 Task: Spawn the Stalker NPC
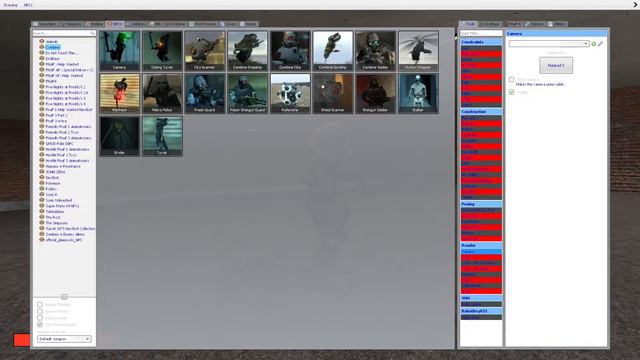coord(418,93)
